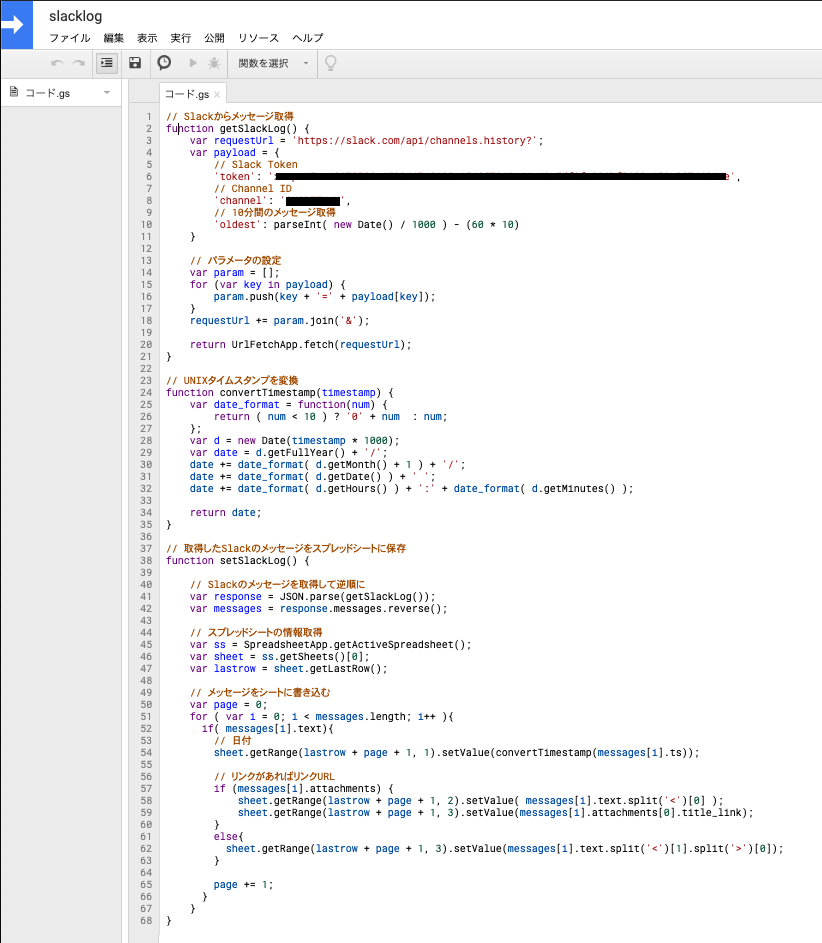Click the 'attachments[0].title_link' line
The height and width of the screenshot is (943, 822).
[495, 812]
